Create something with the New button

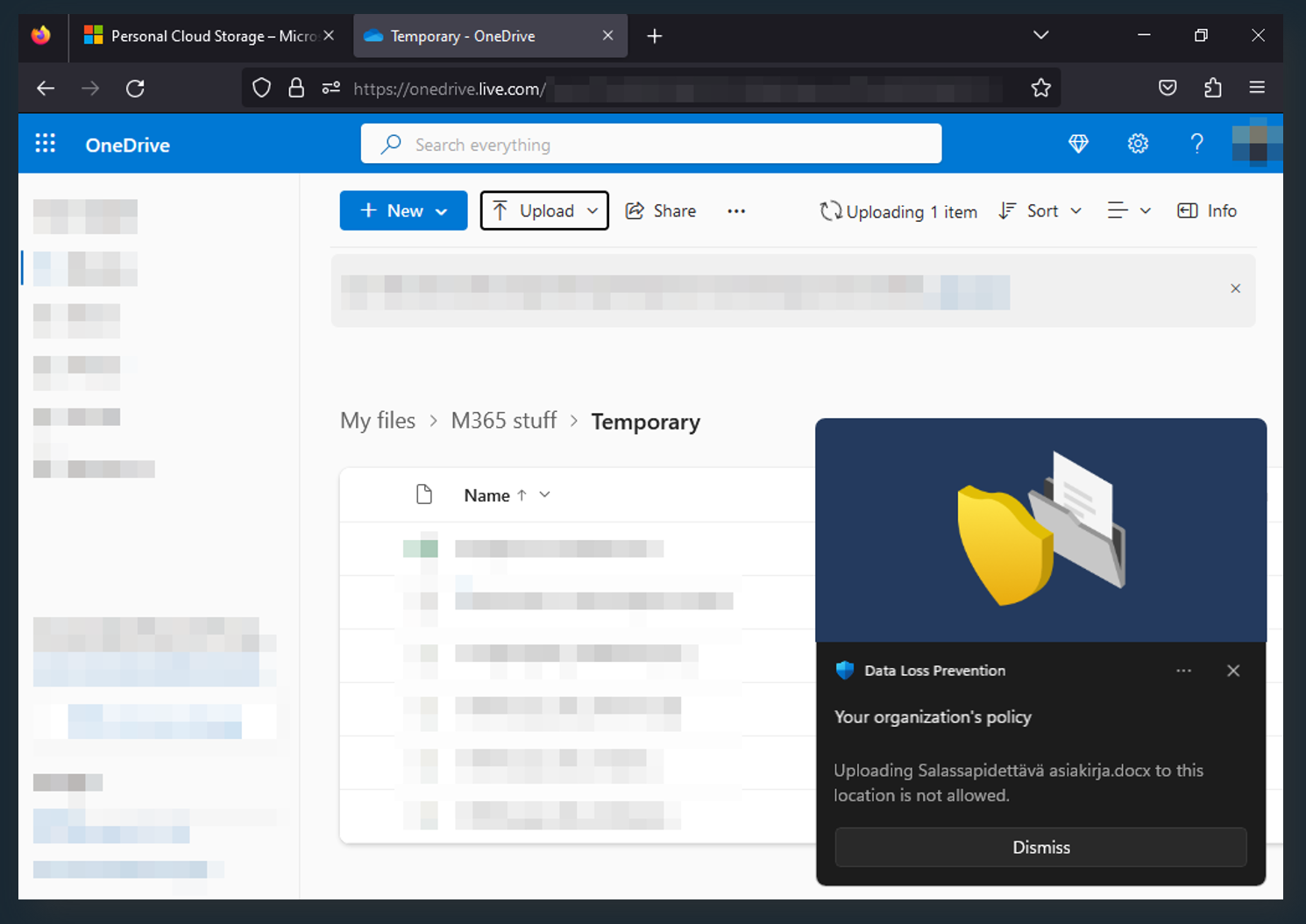click(x=403, y=210)
